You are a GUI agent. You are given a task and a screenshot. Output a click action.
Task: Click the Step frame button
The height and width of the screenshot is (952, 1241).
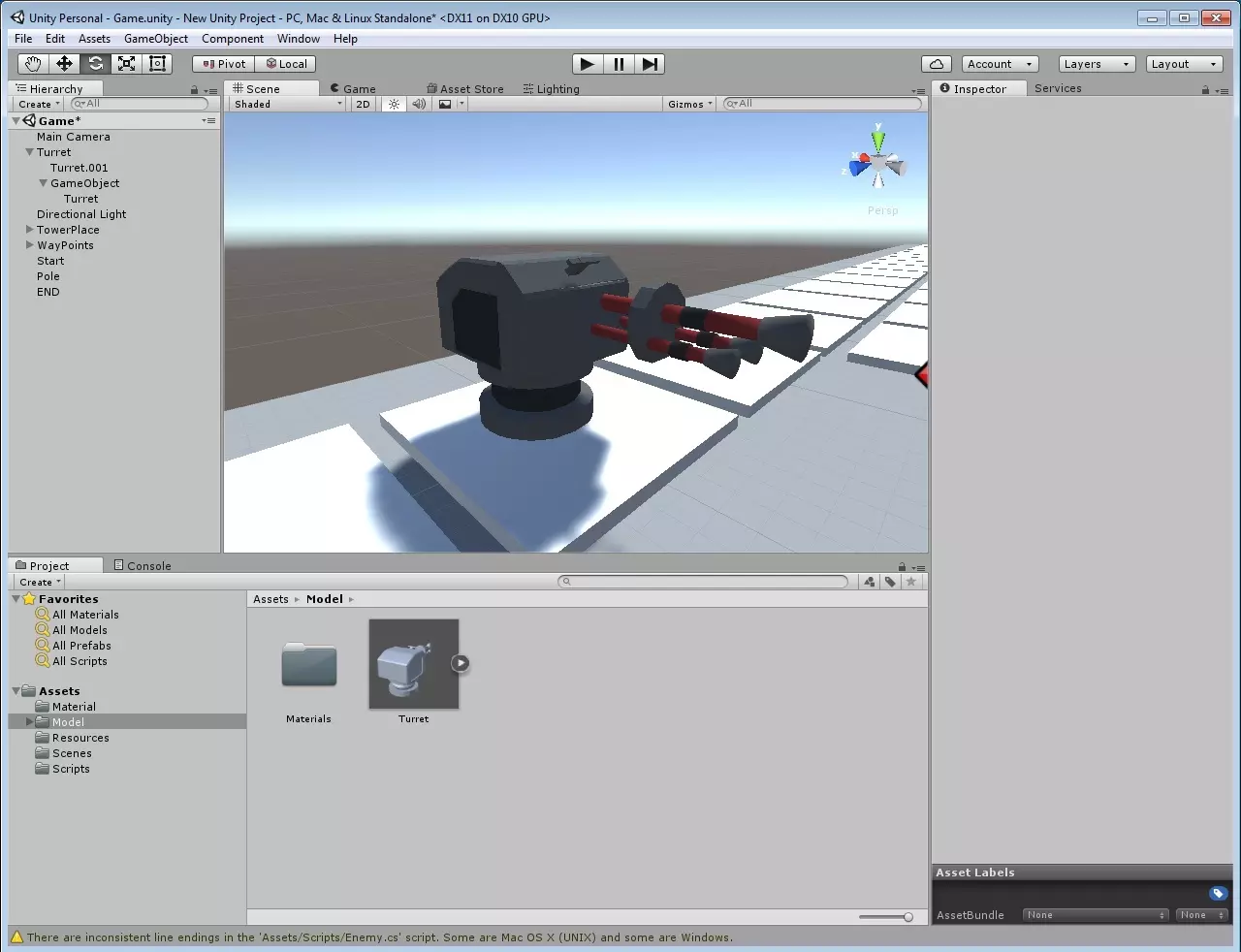click(x=651, y=64)
